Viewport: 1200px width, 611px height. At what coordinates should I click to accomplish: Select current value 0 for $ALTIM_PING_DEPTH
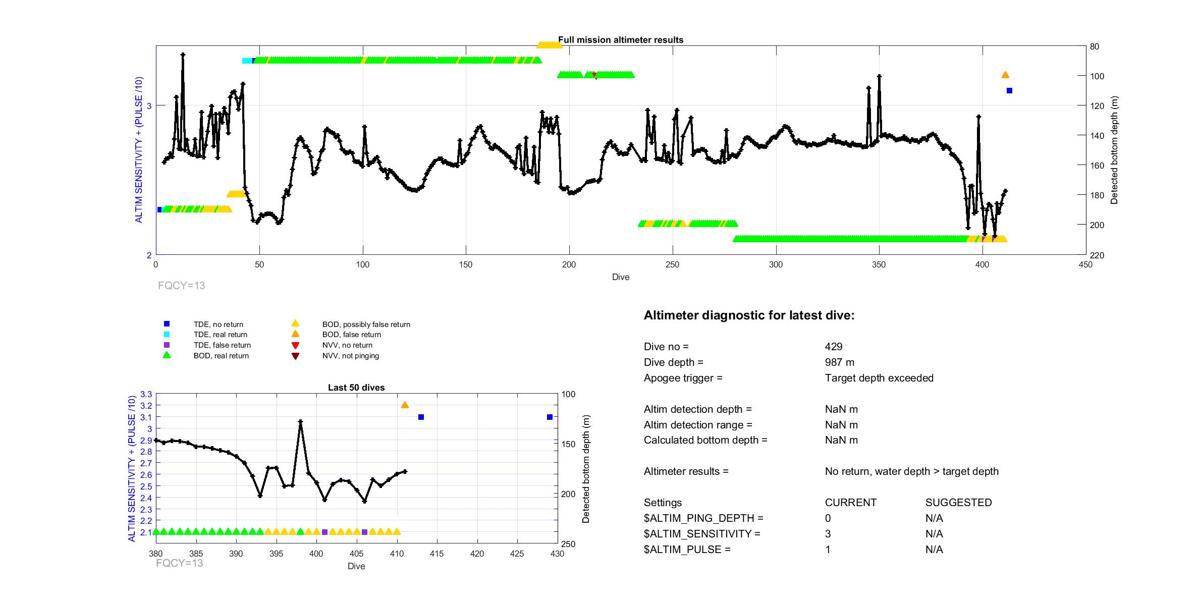click(828, 518)
